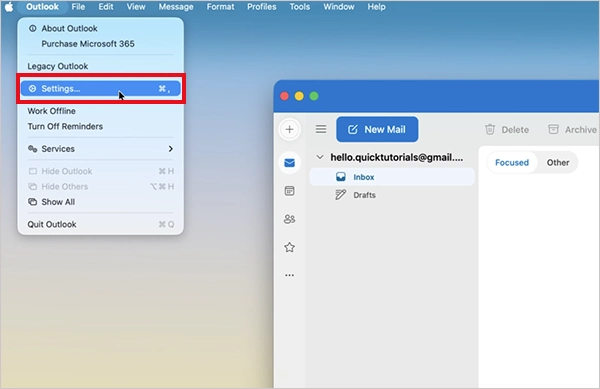Toggle the hamburger navigation pane icon
Viewport: 600px width, 389px height.
321,129
